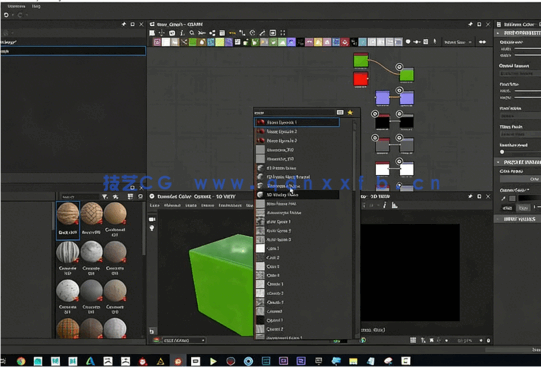The height and width of the screenshot is (367, 541).
Task: Open the Scene menu in the 3D view
Action: coord(154,205)
